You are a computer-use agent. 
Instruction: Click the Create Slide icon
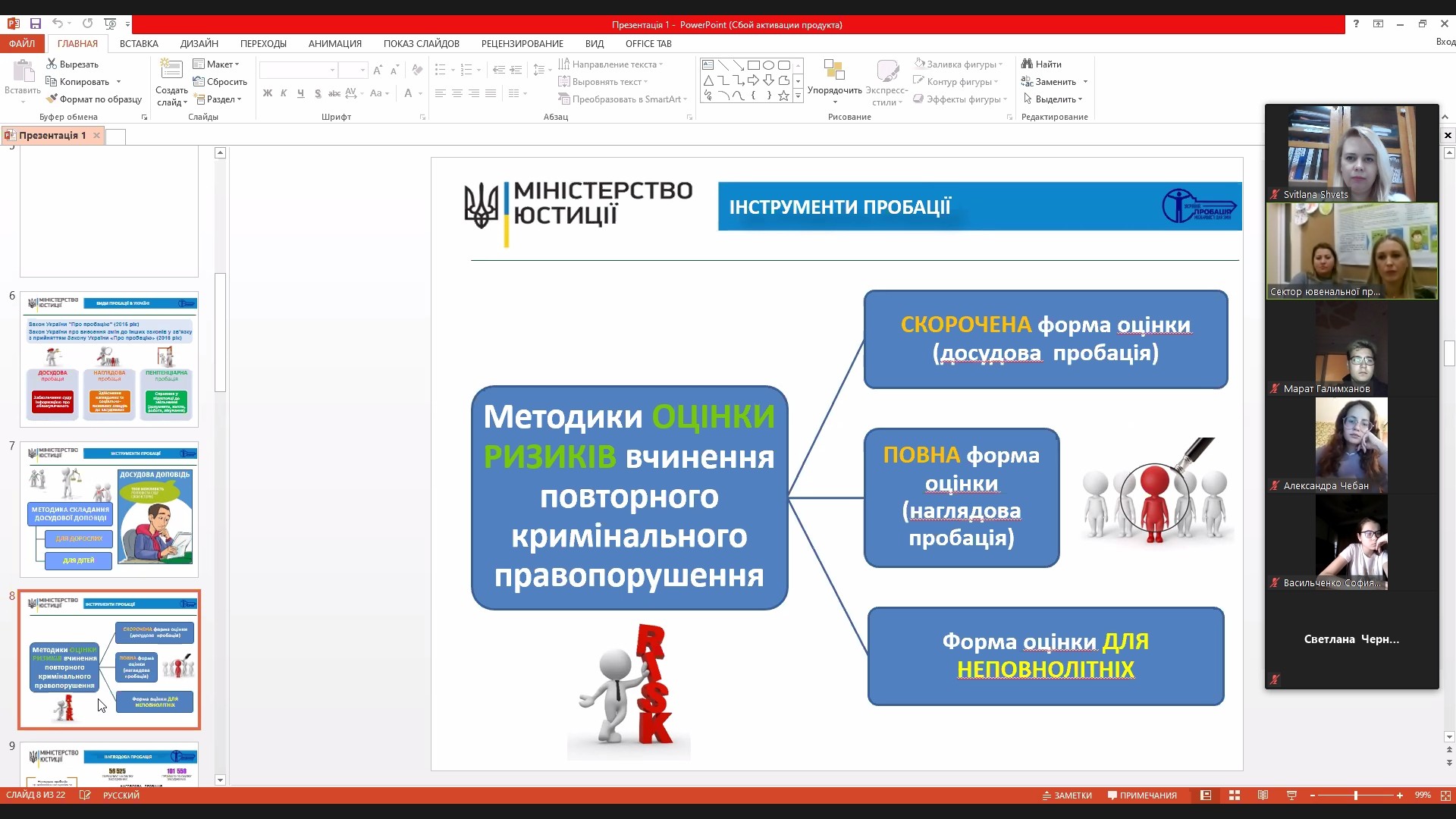171,71
